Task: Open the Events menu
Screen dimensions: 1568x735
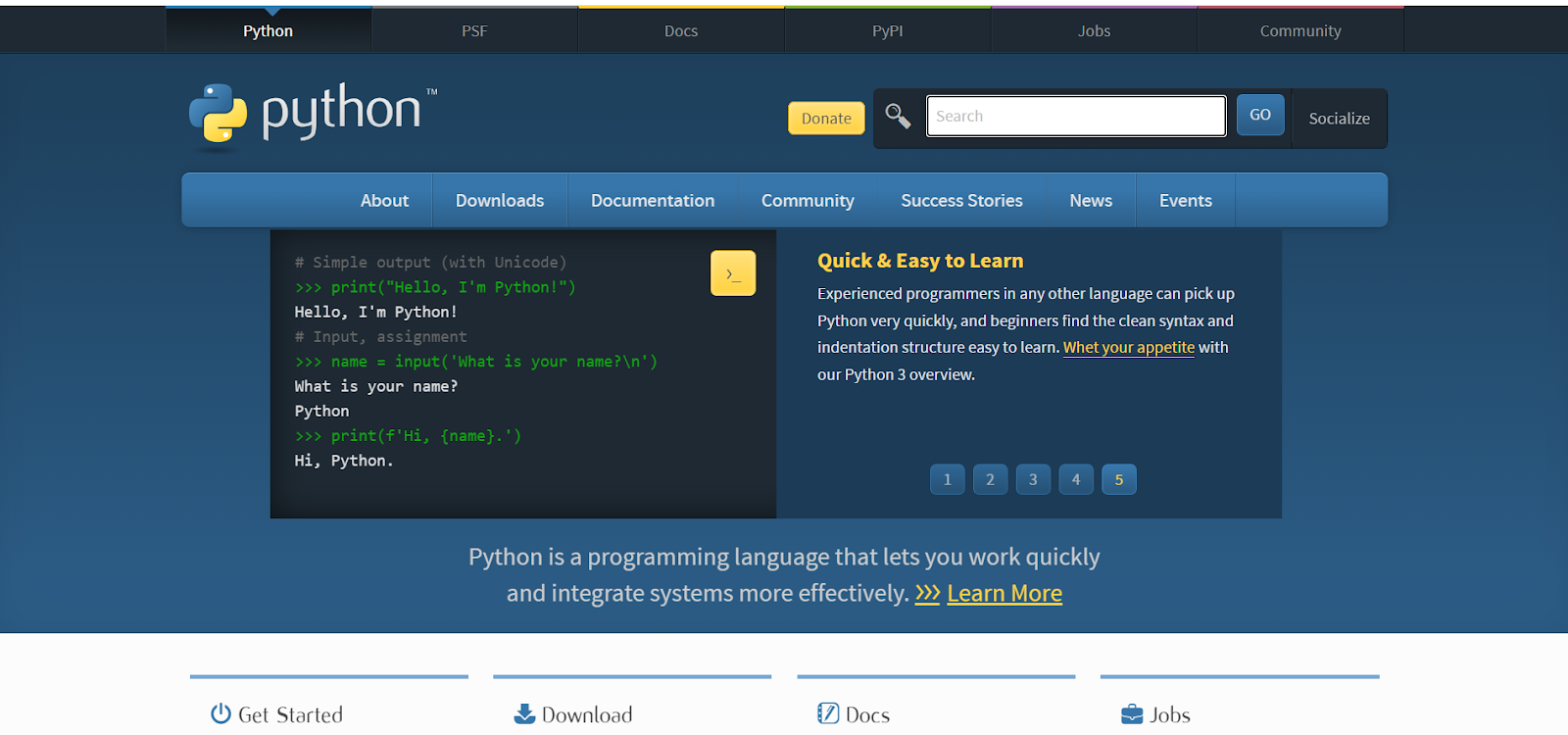Action: tap(1186, 200)
